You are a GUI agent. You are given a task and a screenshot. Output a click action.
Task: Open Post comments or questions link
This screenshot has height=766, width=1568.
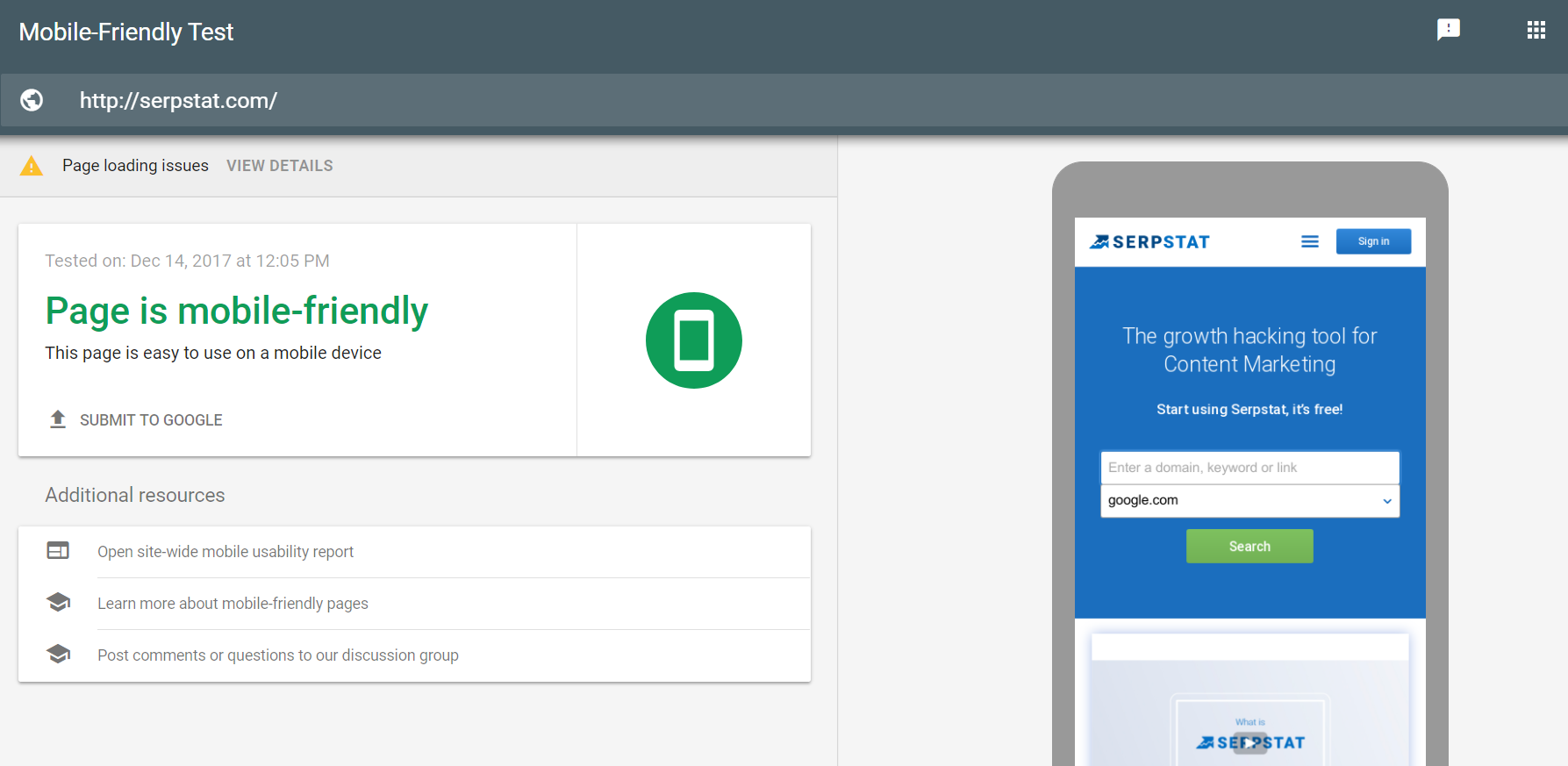point(278,655)
